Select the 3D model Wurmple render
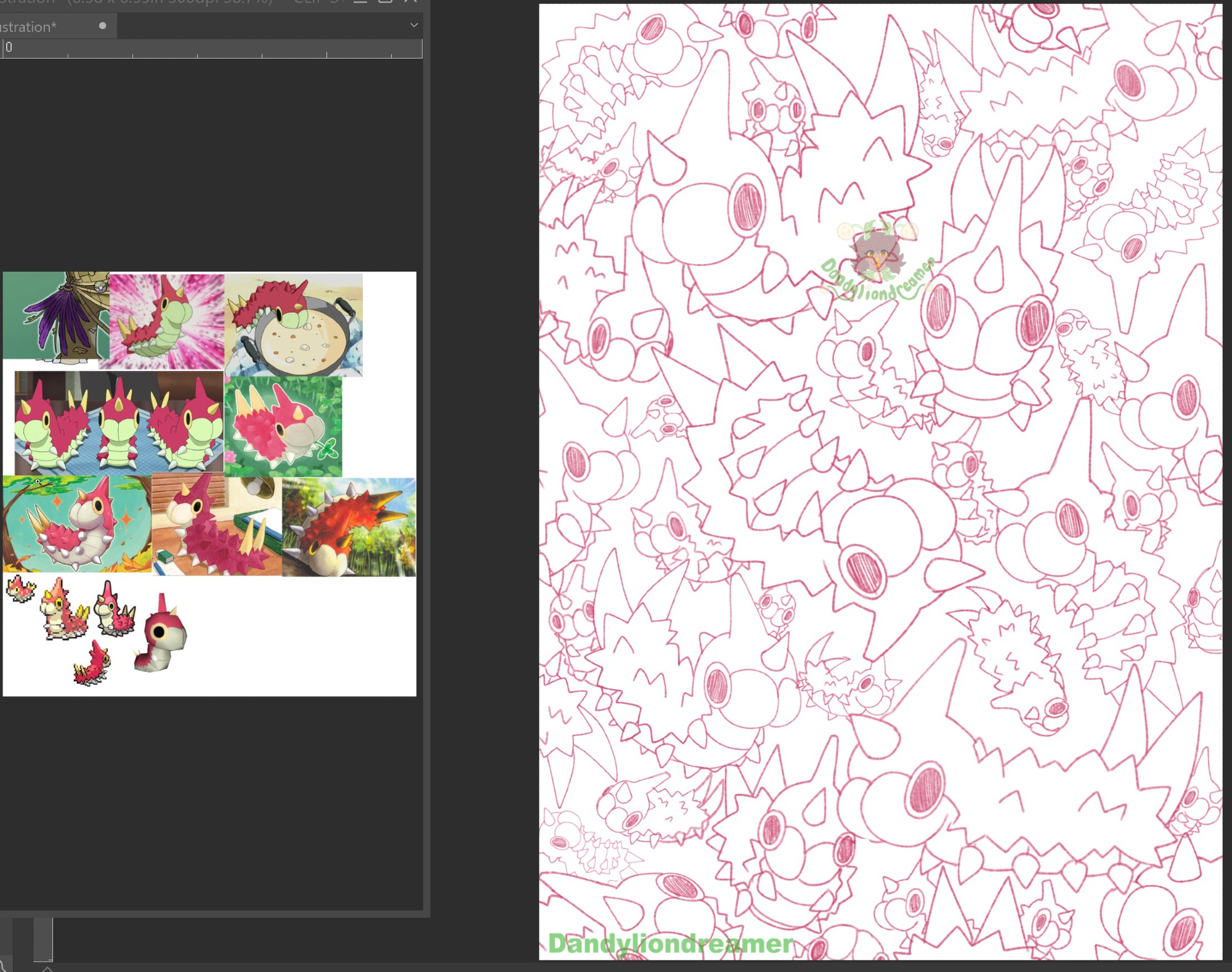 point(161,634)
